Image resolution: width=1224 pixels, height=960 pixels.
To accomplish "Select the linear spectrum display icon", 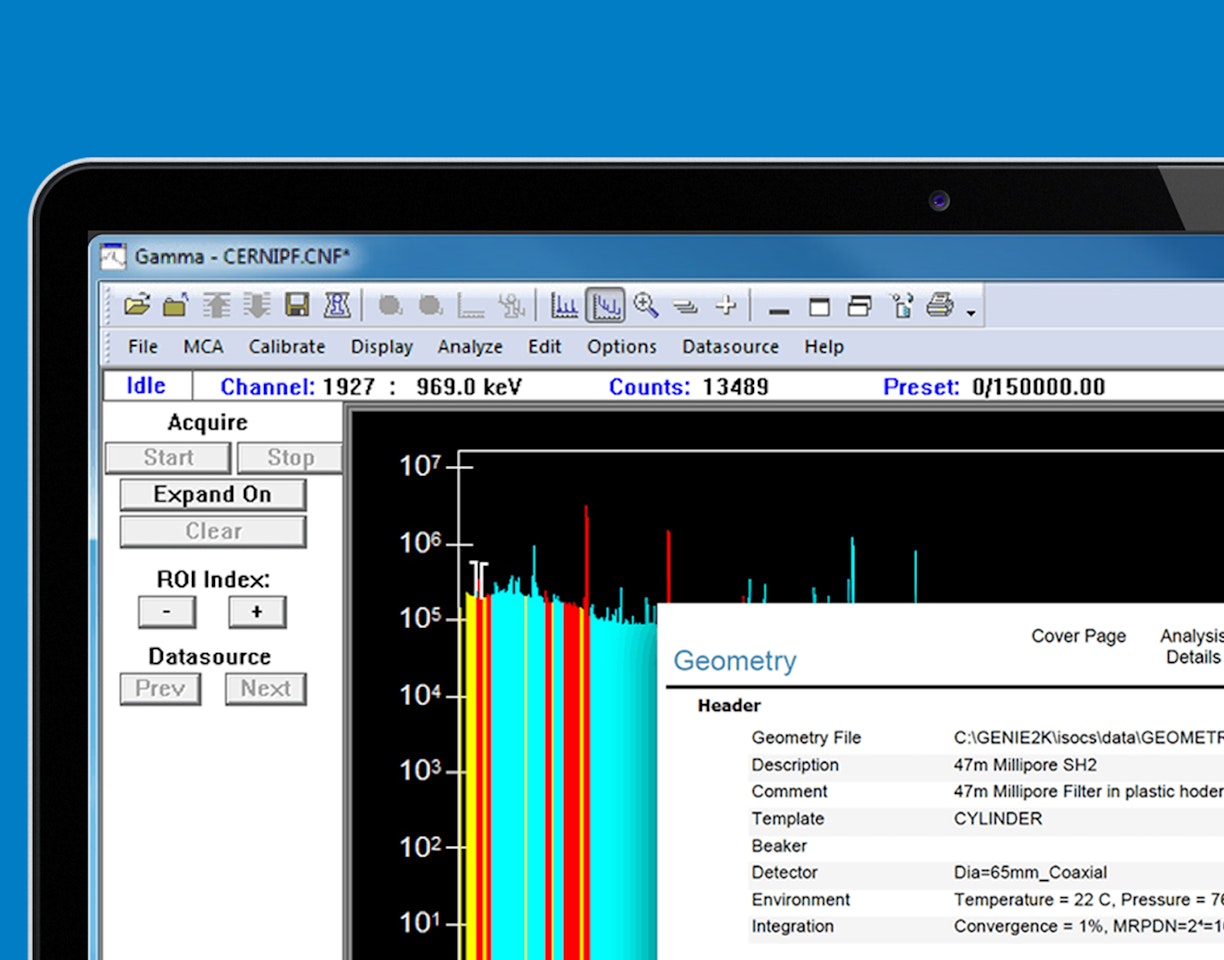I will (x=565, y=306).
